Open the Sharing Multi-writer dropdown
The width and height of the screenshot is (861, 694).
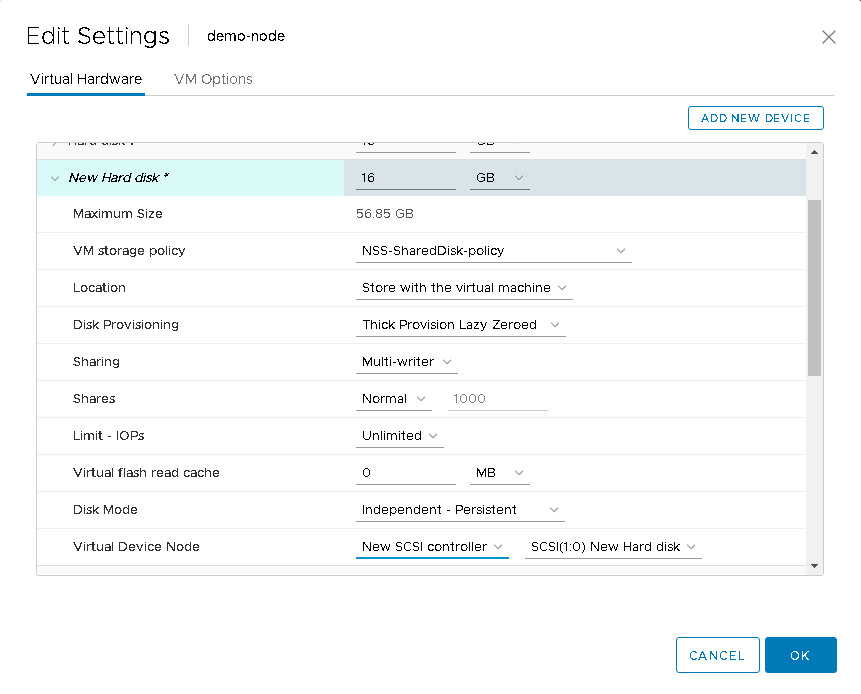tap(407, 362)
